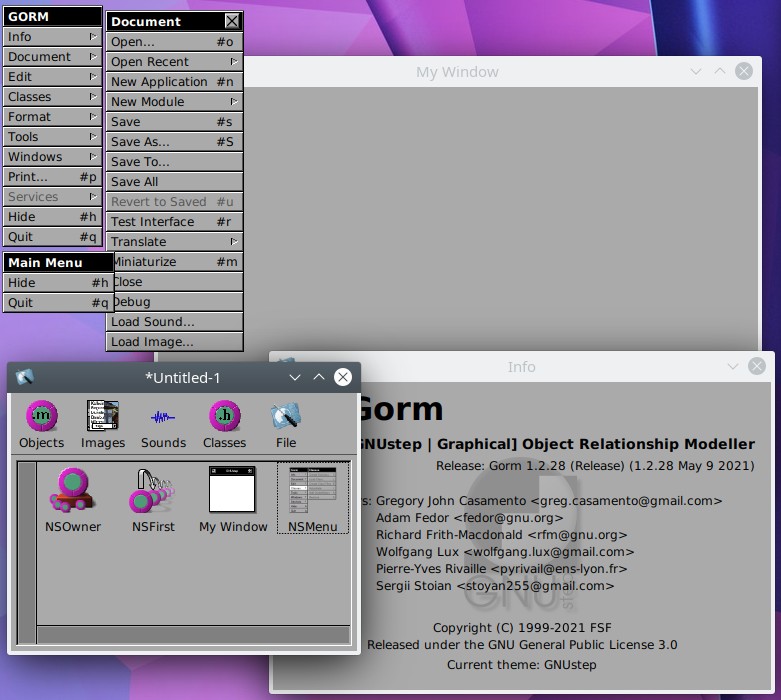781x700 pixels.
Task: Open the Objects view in Untitled-1
Action: (42, 424)
